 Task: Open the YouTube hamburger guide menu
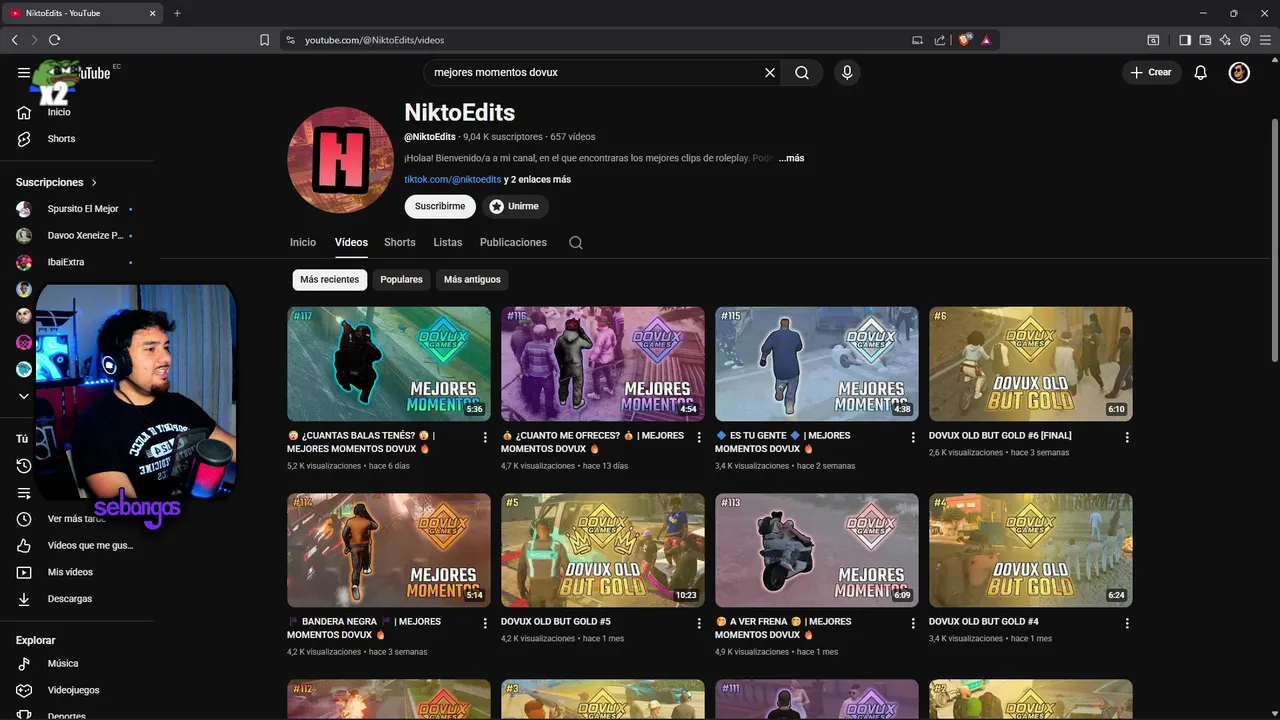24,73
